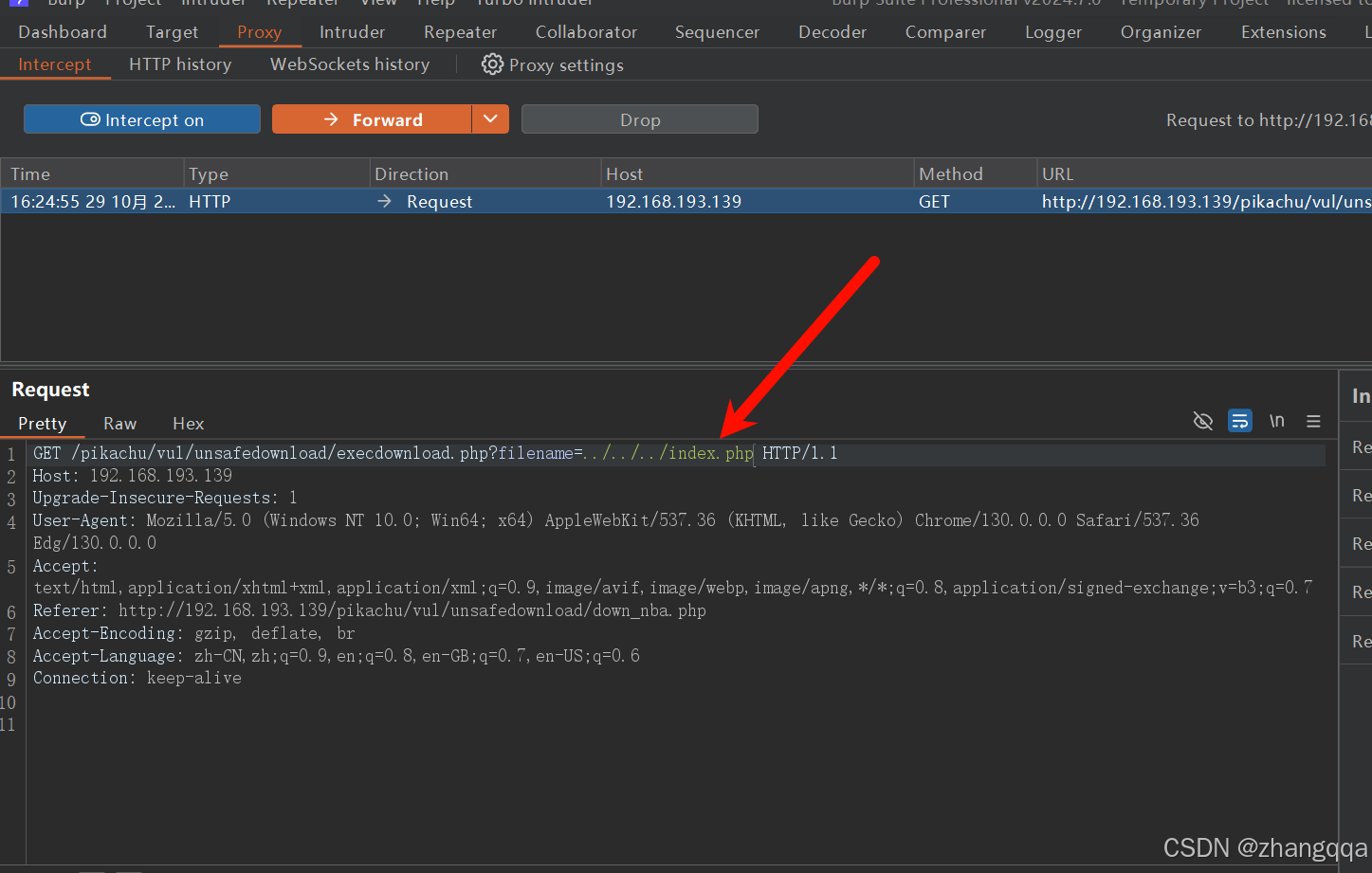Click the pikachu URL cell in the row

1206,202
